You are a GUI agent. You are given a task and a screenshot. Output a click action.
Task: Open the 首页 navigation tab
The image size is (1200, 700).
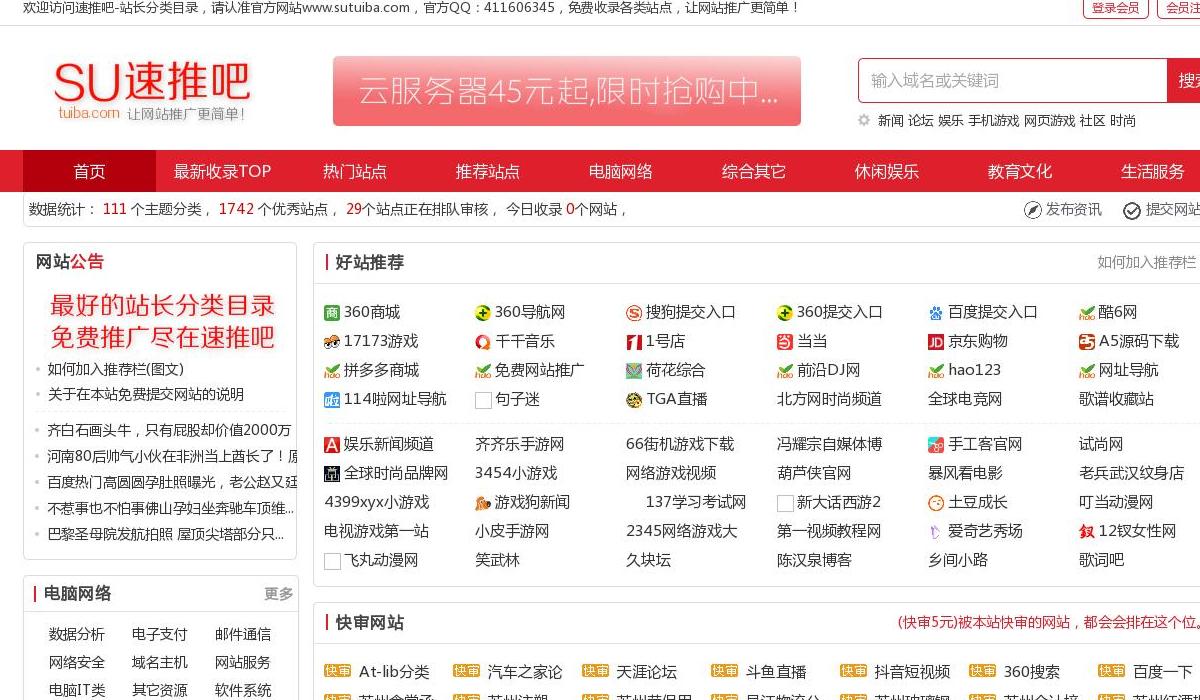point(89,171)
